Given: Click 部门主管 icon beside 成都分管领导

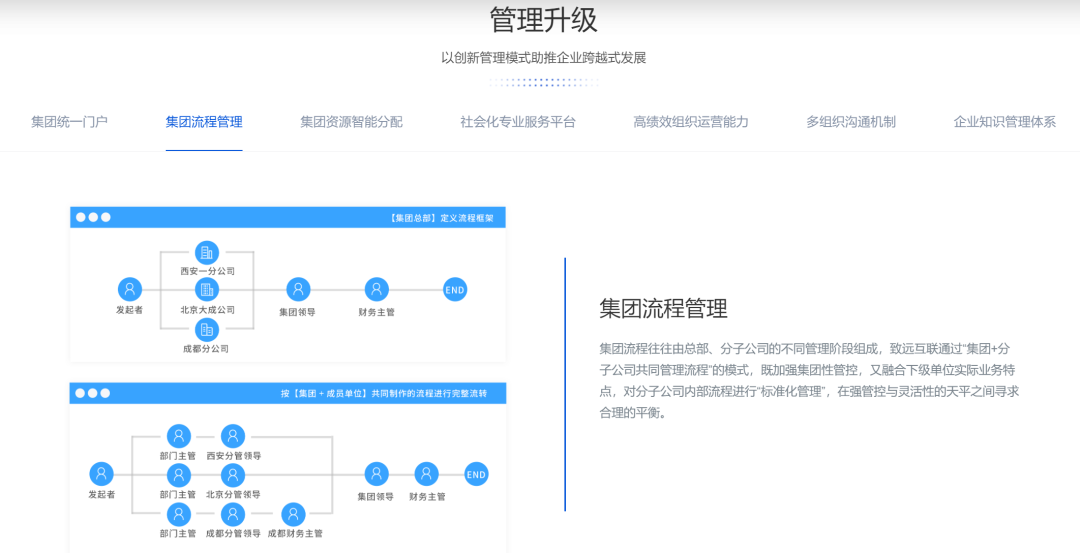Looking at the screenshot, I should (x=179, y=514).
